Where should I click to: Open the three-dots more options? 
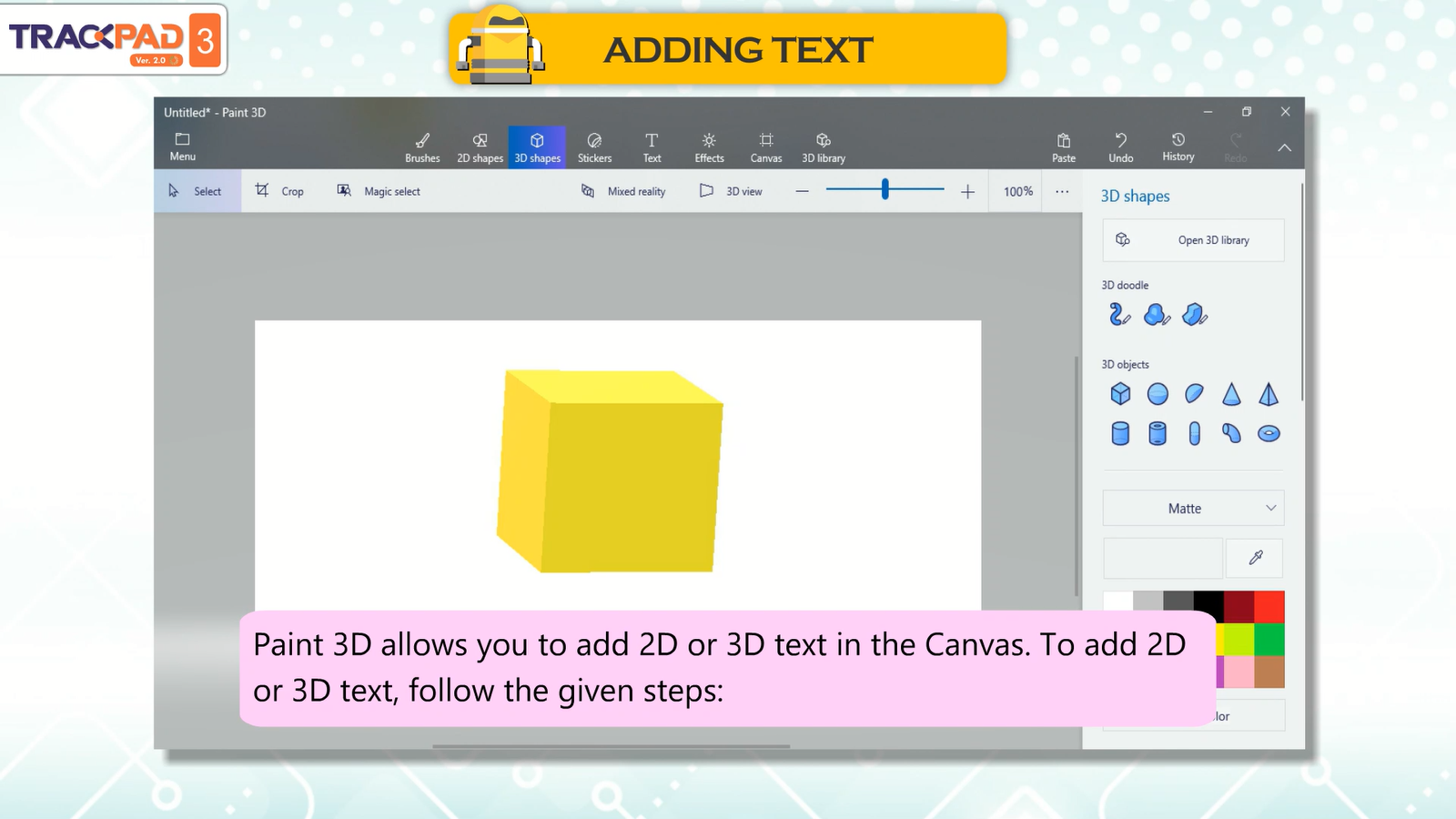coord(1062,191)
